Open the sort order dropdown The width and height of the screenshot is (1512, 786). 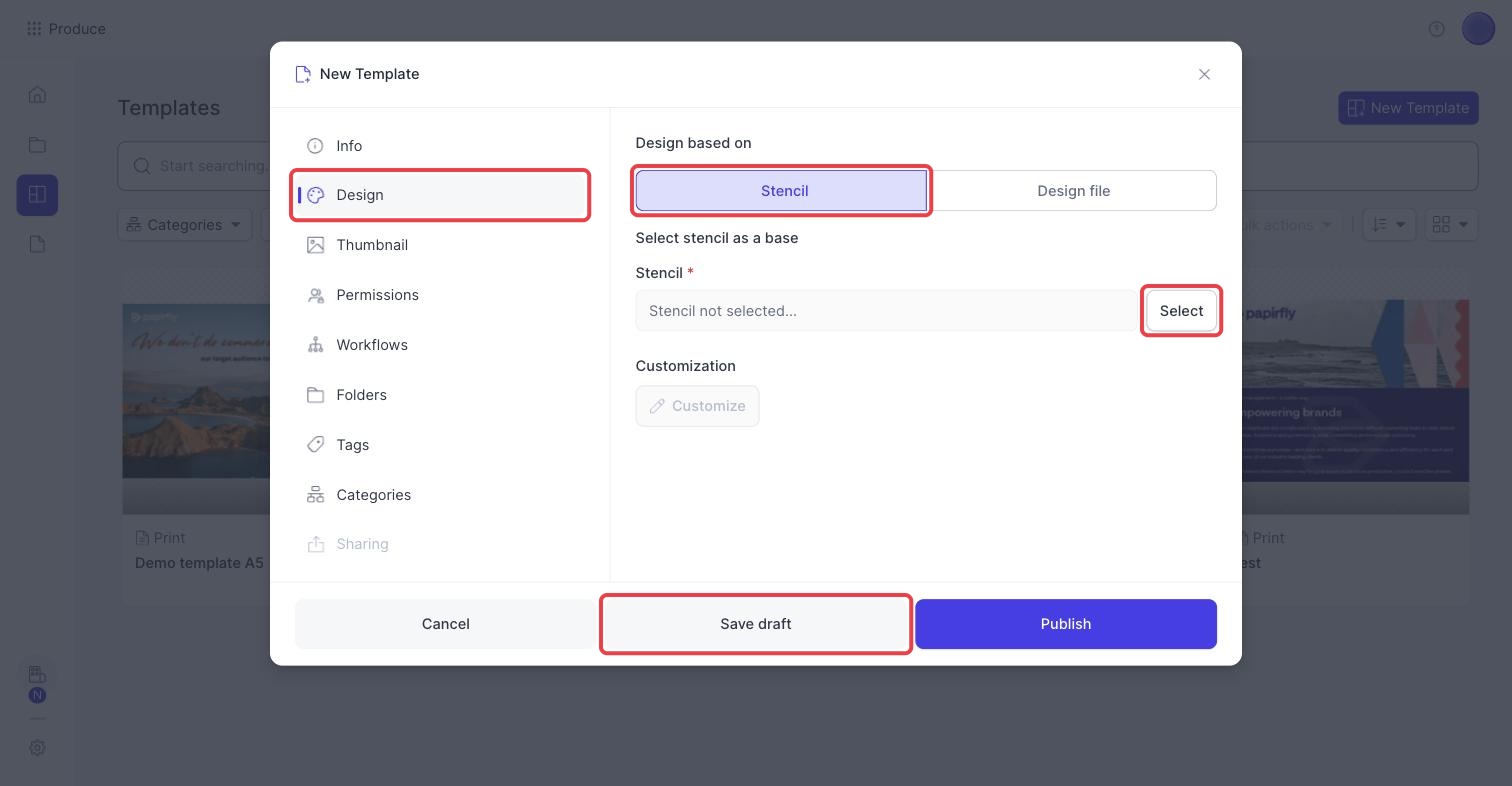pyautogui.click(x=1389, y=225)
